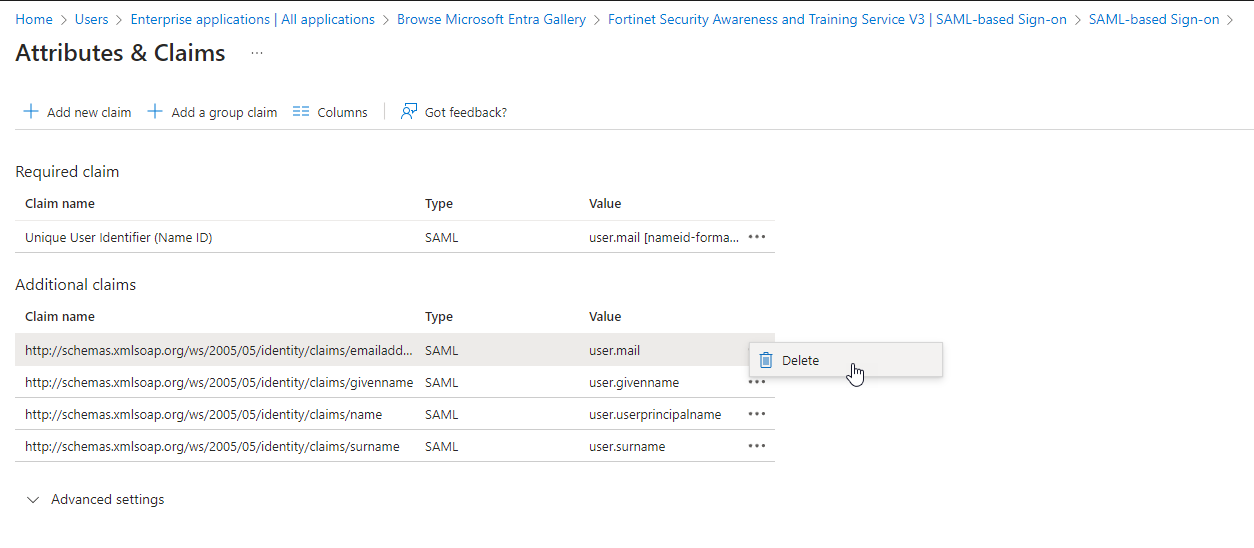Open ellipsis menu for Unique User Identifier row

coord(757,237)
